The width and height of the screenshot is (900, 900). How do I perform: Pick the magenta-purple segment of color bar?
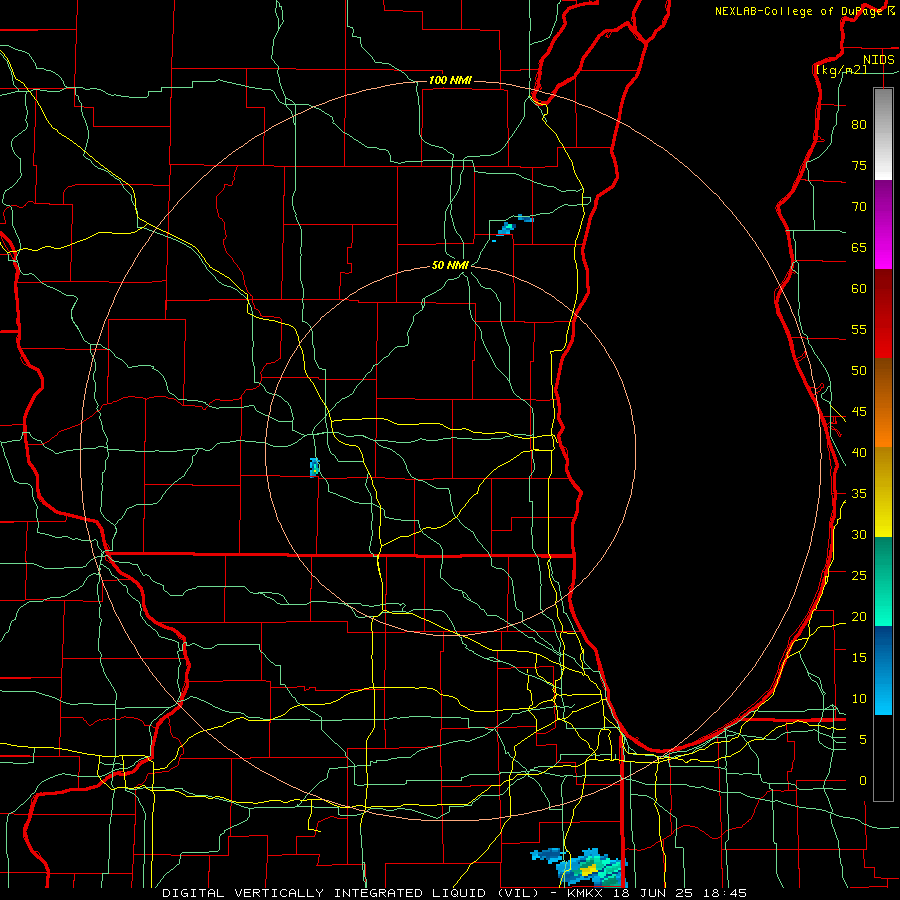[883, 224]
